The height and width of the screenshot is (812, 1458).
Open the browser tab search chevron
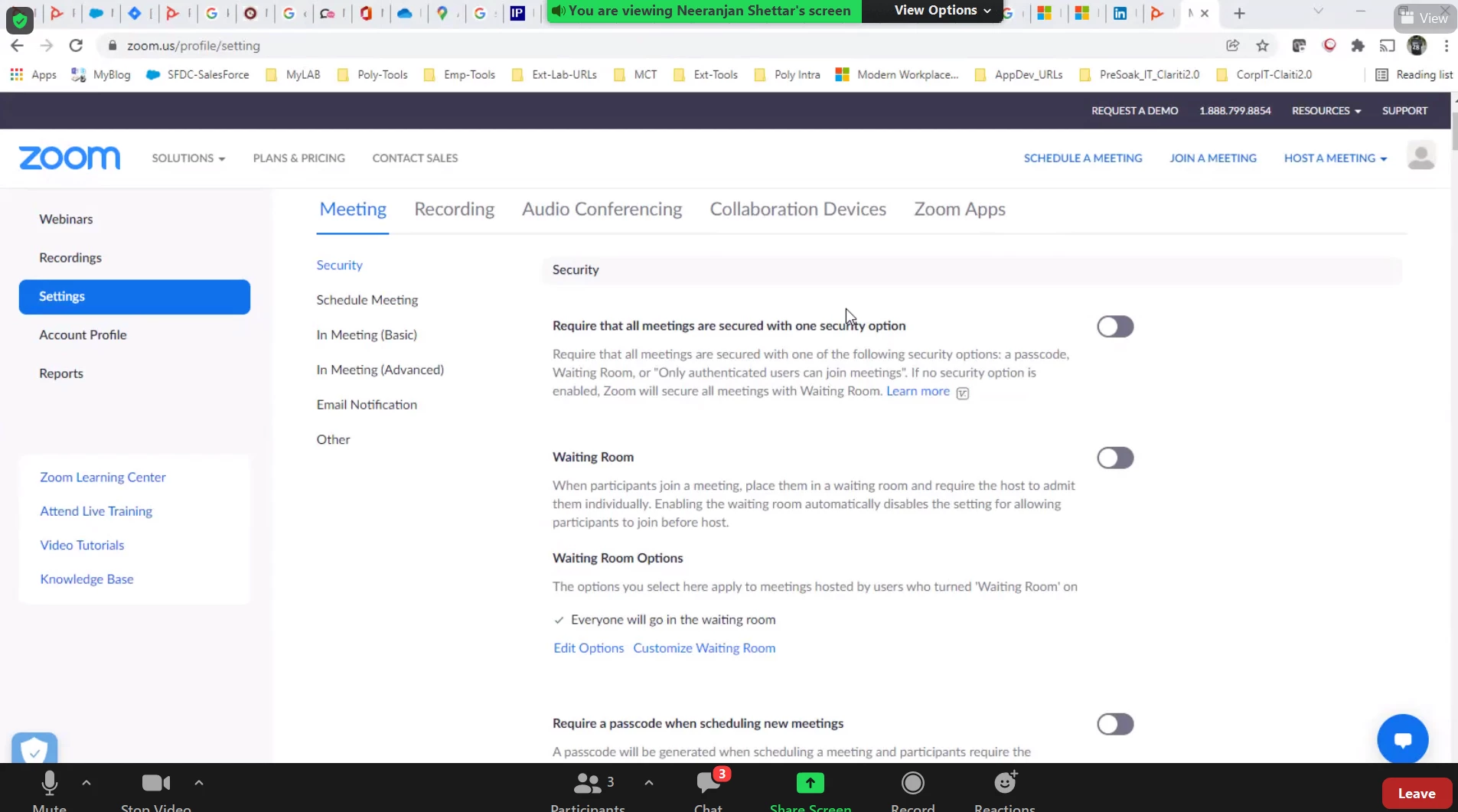tap(1318, 11)
